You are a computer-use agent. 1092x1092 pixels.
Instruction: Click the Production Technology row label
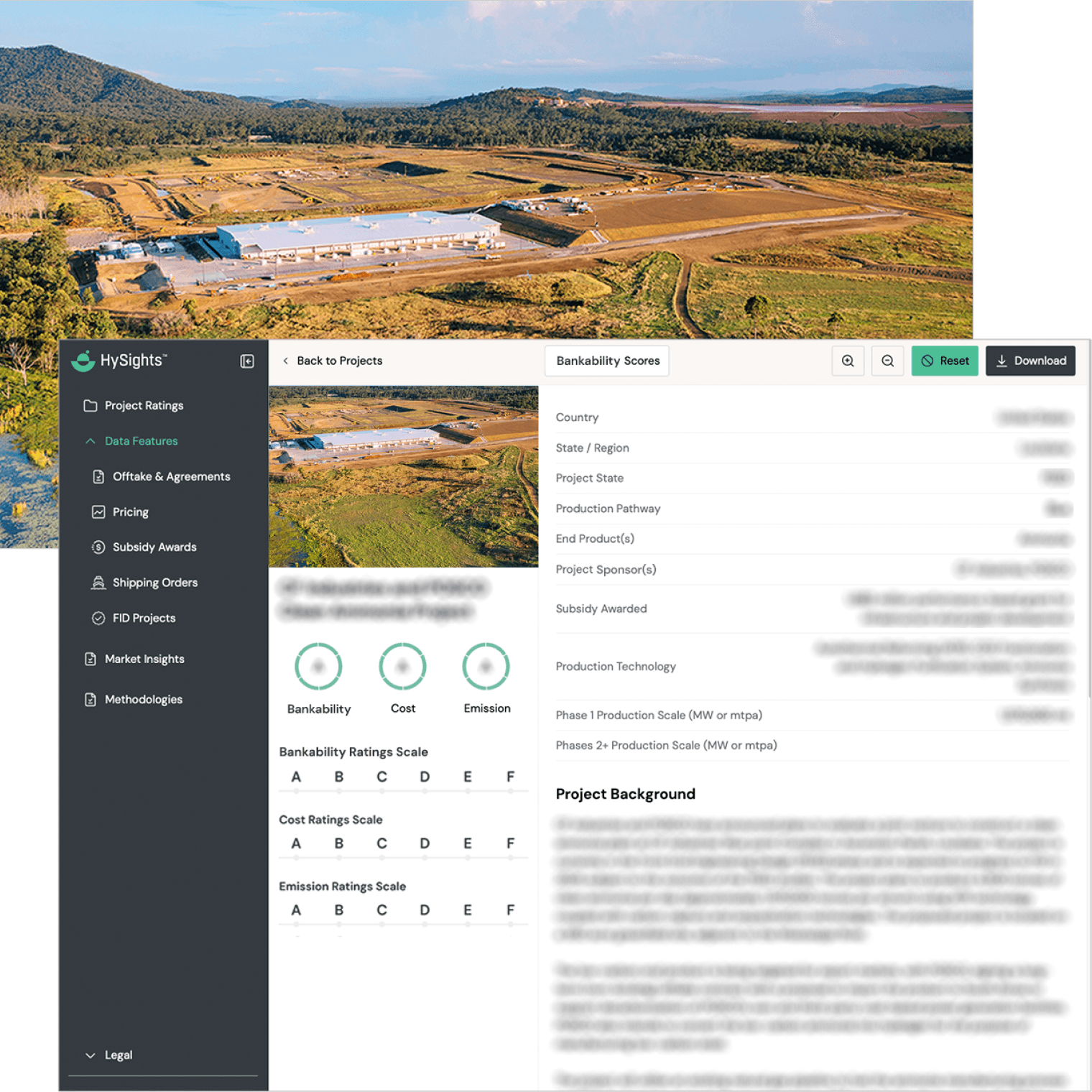click(x=616, y=667)
